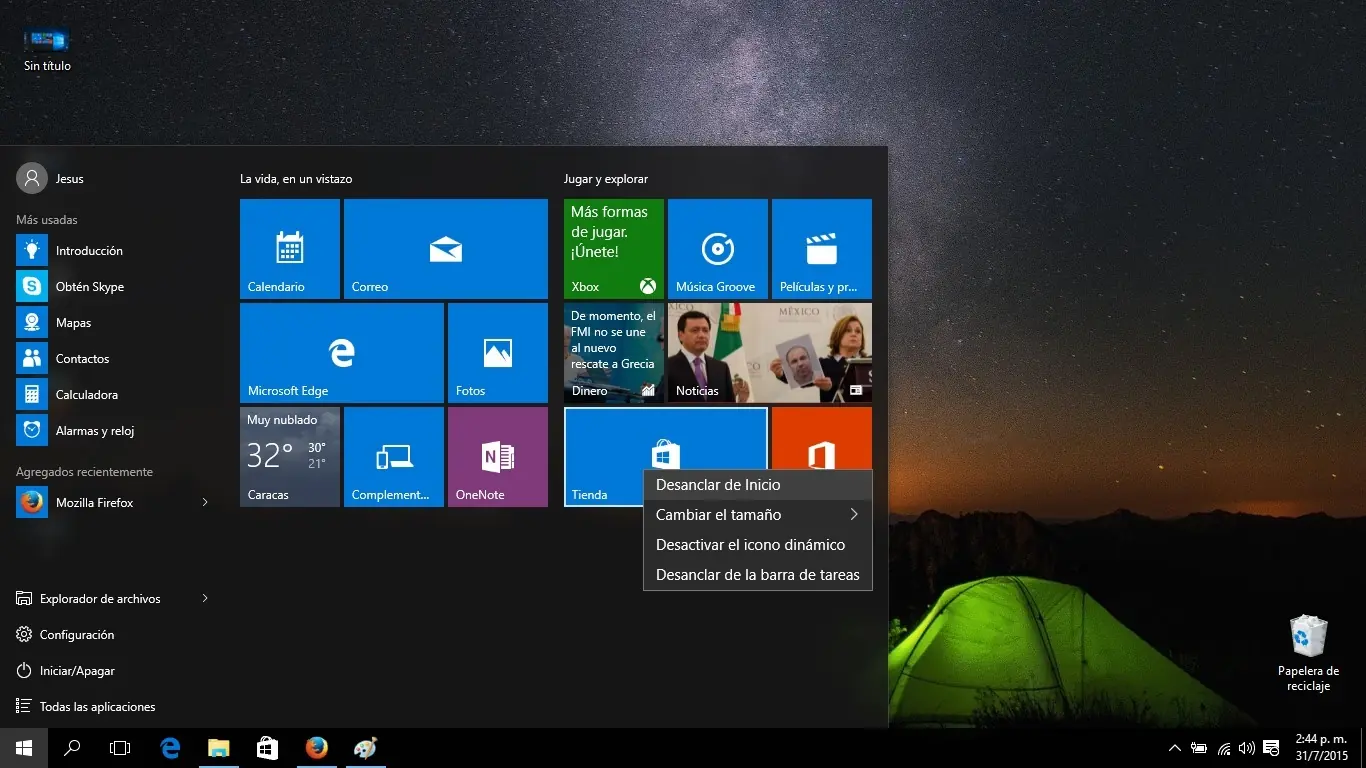Launch Calculadora from the sidebar
This screenshot has height=768, width=1366.
point(87,394)
